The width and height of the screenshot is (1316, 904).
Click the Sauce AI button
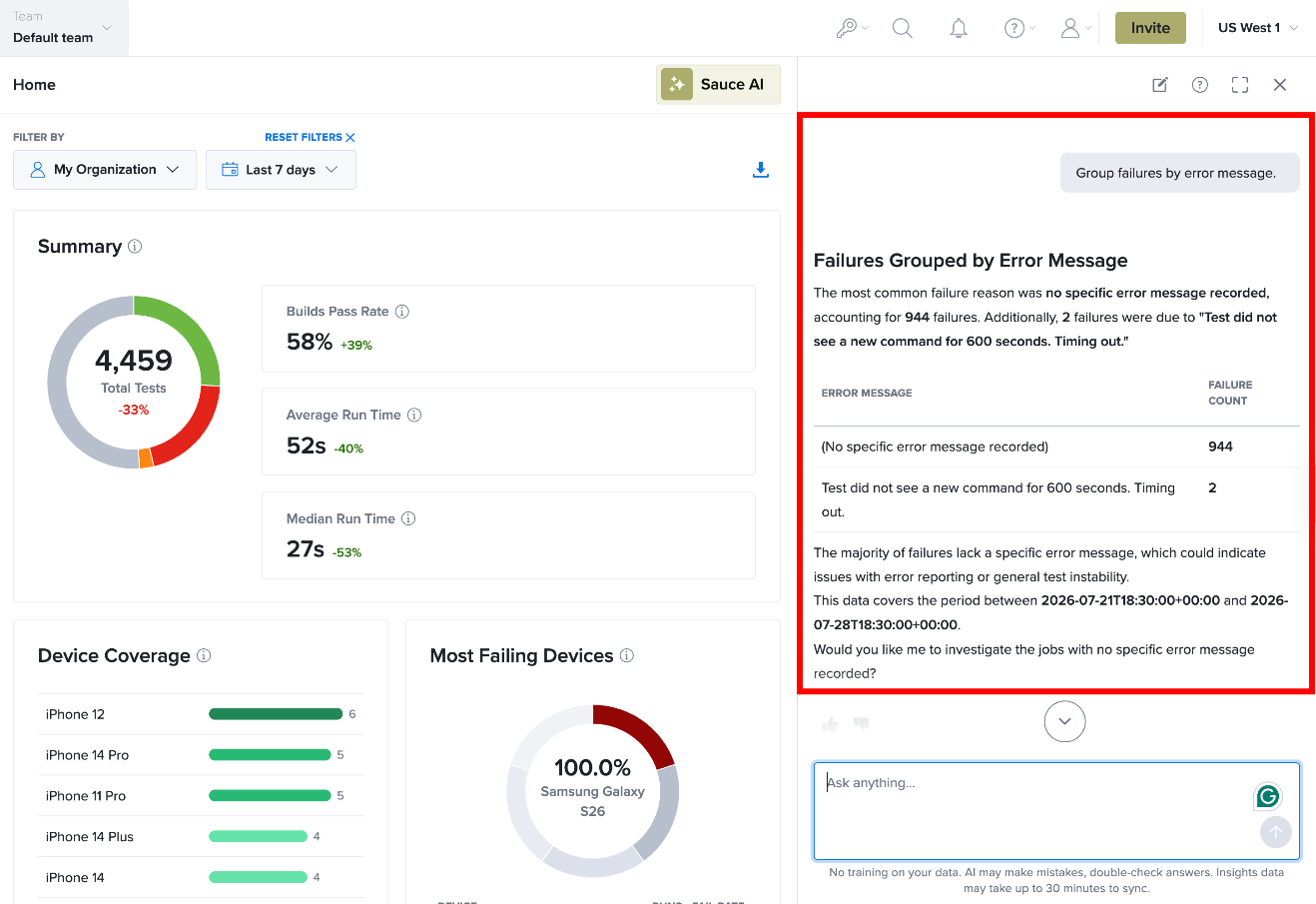click(x=718, y=85)
